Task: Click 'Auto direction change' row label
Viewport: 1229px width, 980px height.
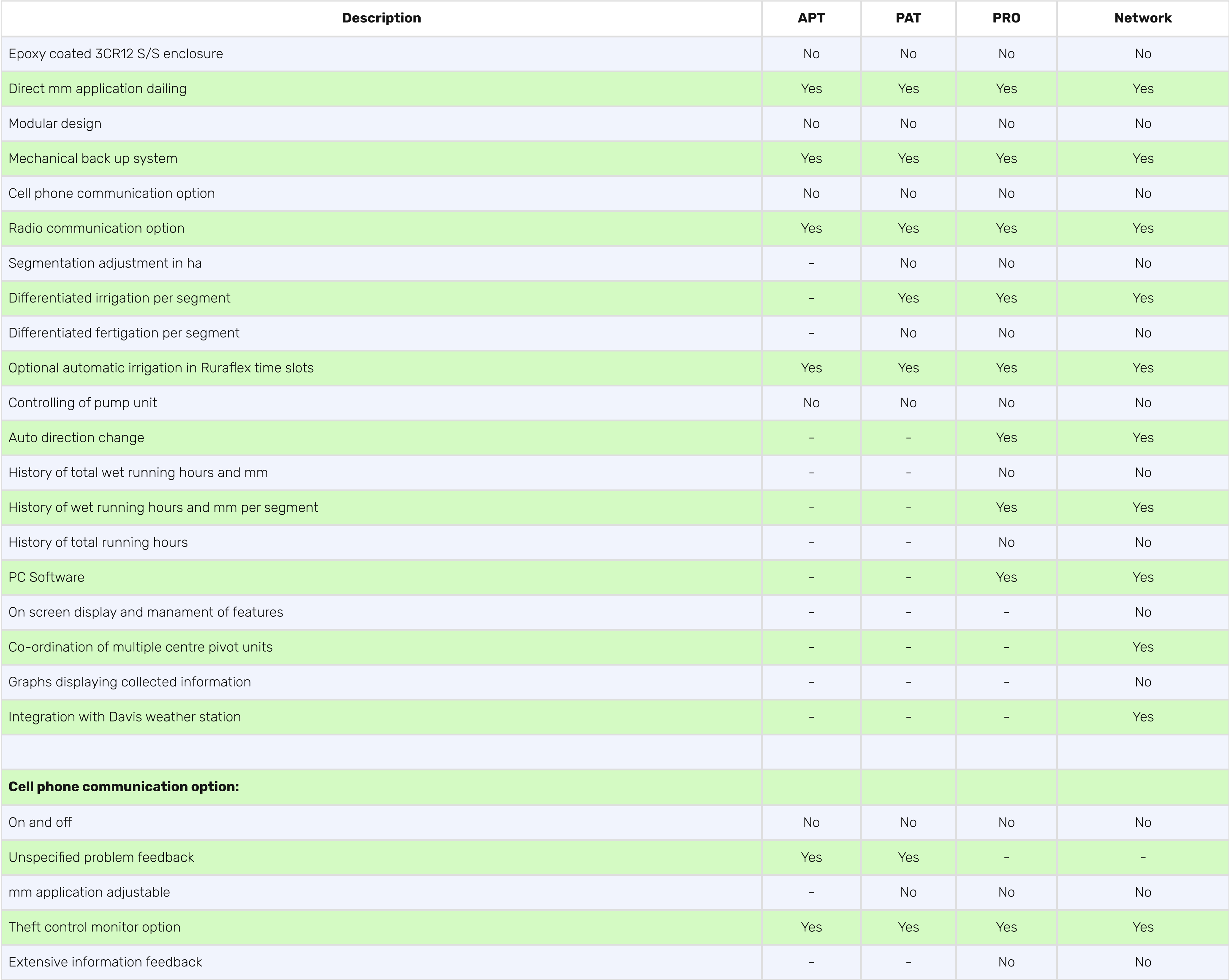Action: tap(76, 438)
